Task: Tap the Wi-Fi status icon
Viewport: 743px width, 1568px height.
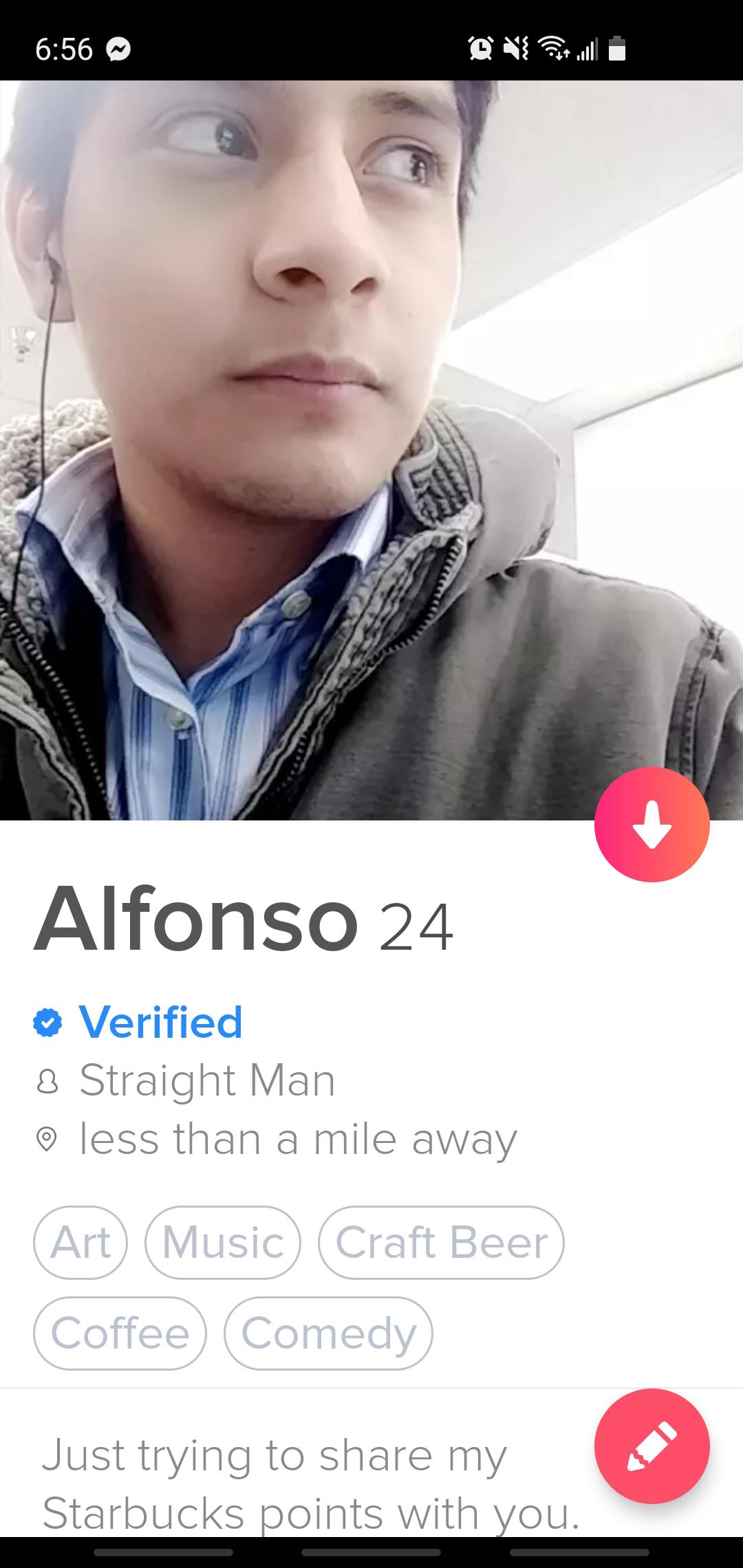Action: [x=553, y=48]
